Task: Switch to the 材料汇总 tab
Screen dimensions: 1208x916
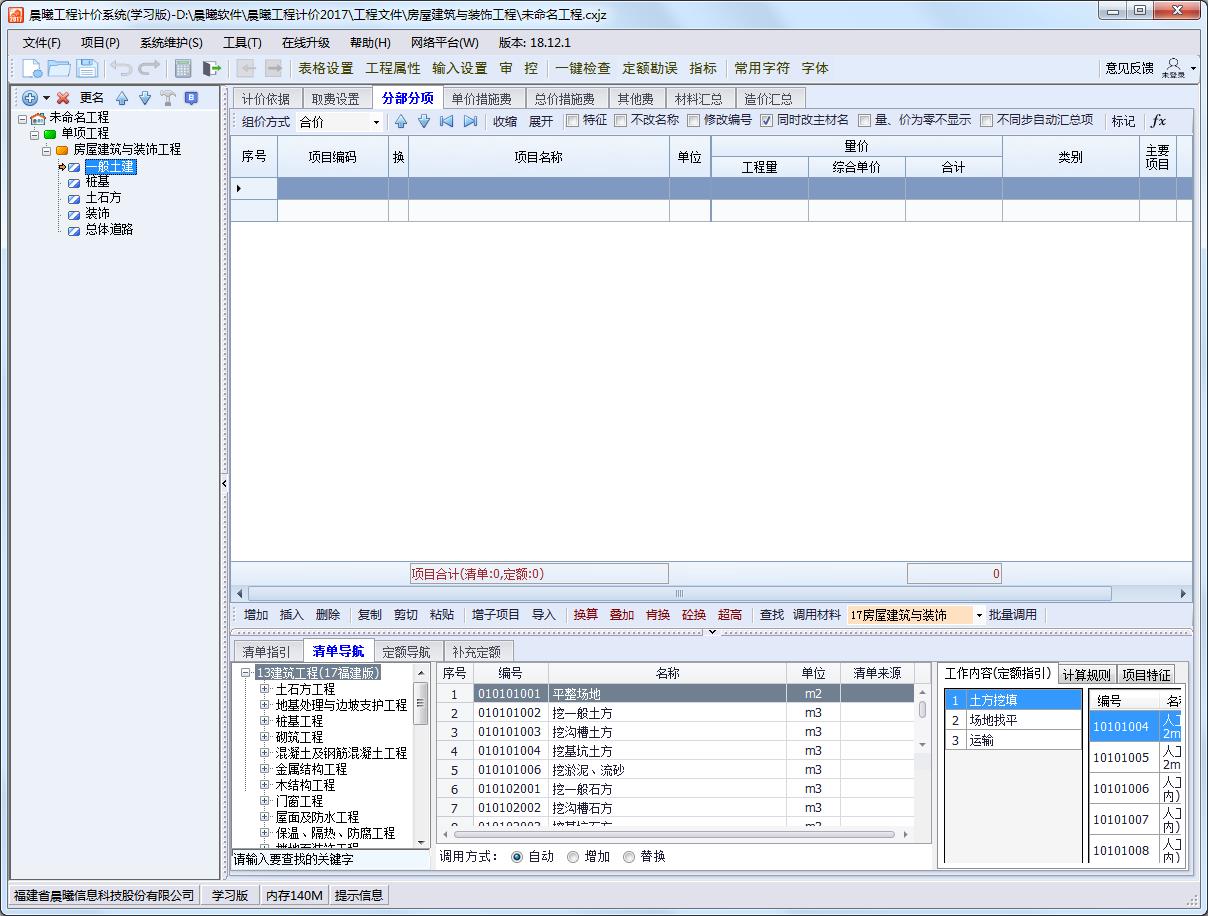Action: (699, 99)
